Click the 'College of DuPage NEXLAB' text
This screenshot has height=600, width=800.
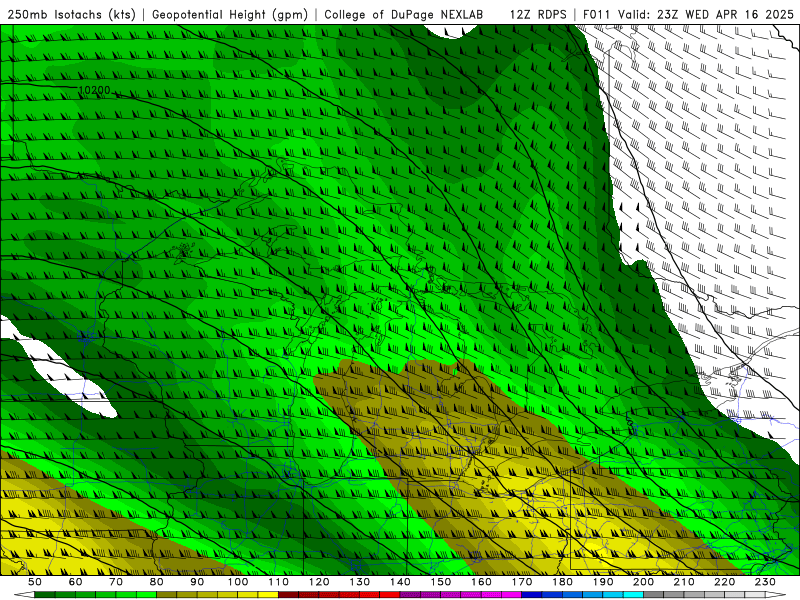coord(404,14)
